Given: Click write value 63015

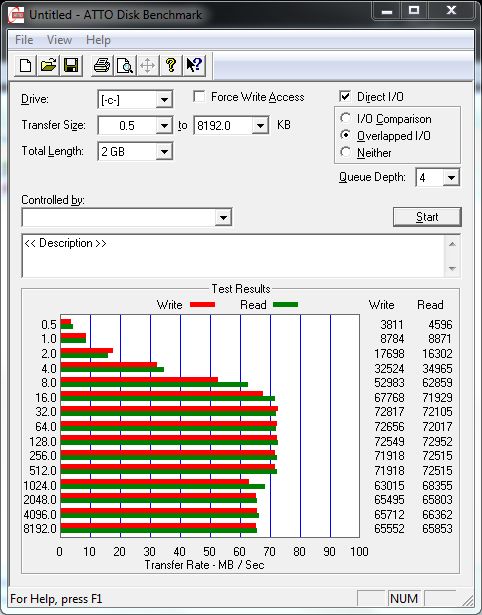Looking at the screenshot, I should [389, 486].
